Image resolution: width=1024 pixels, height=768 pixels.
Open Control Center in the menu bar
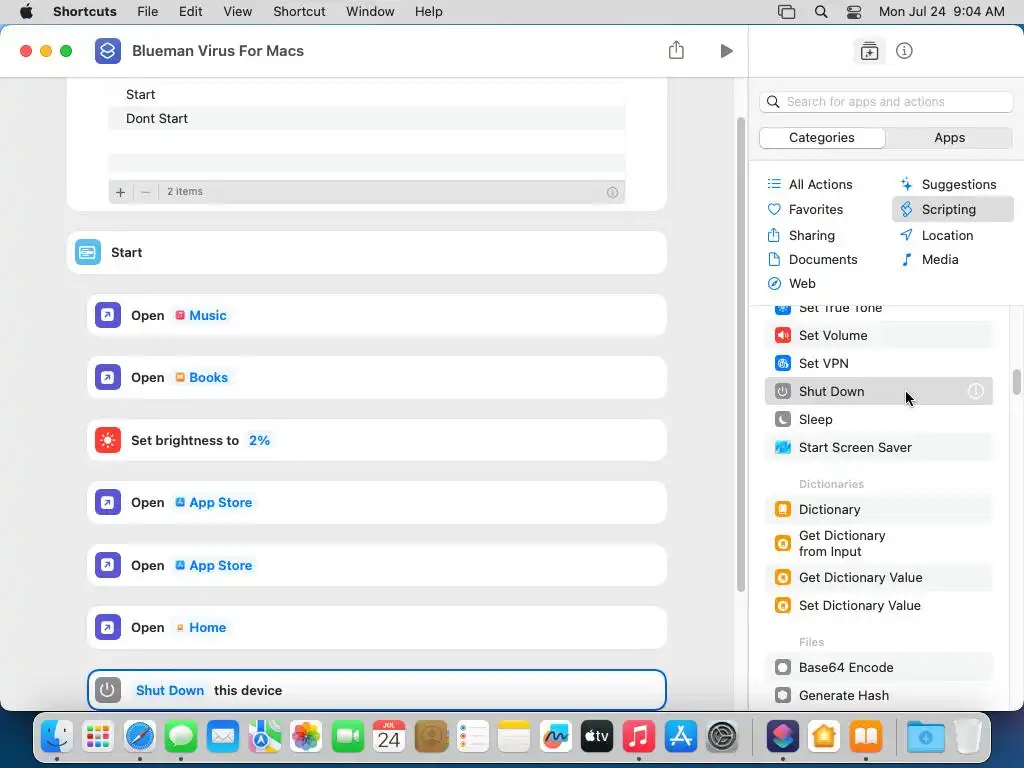point(854,12)
